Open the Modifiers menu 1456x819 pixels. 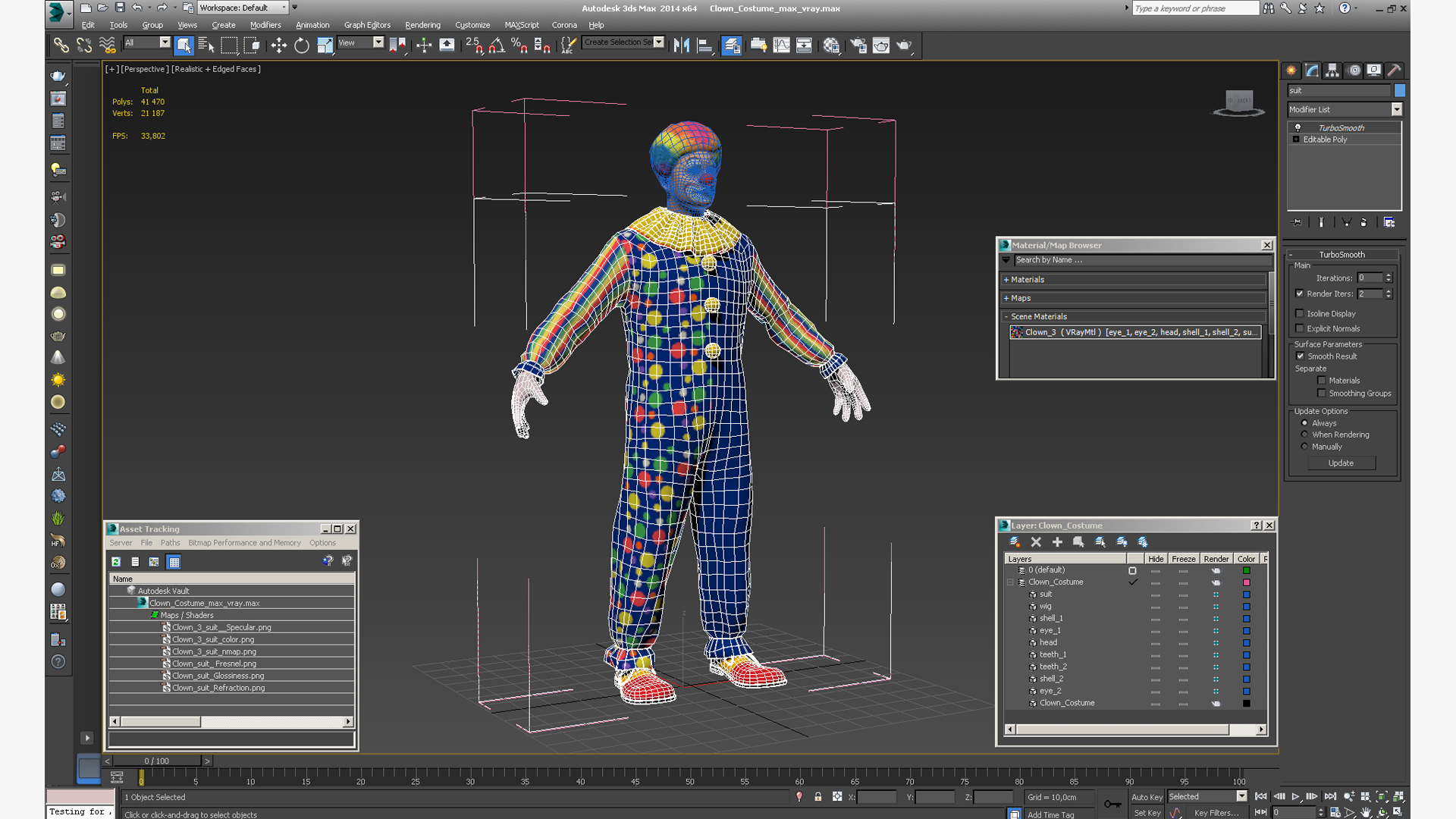tap(265, 25)
